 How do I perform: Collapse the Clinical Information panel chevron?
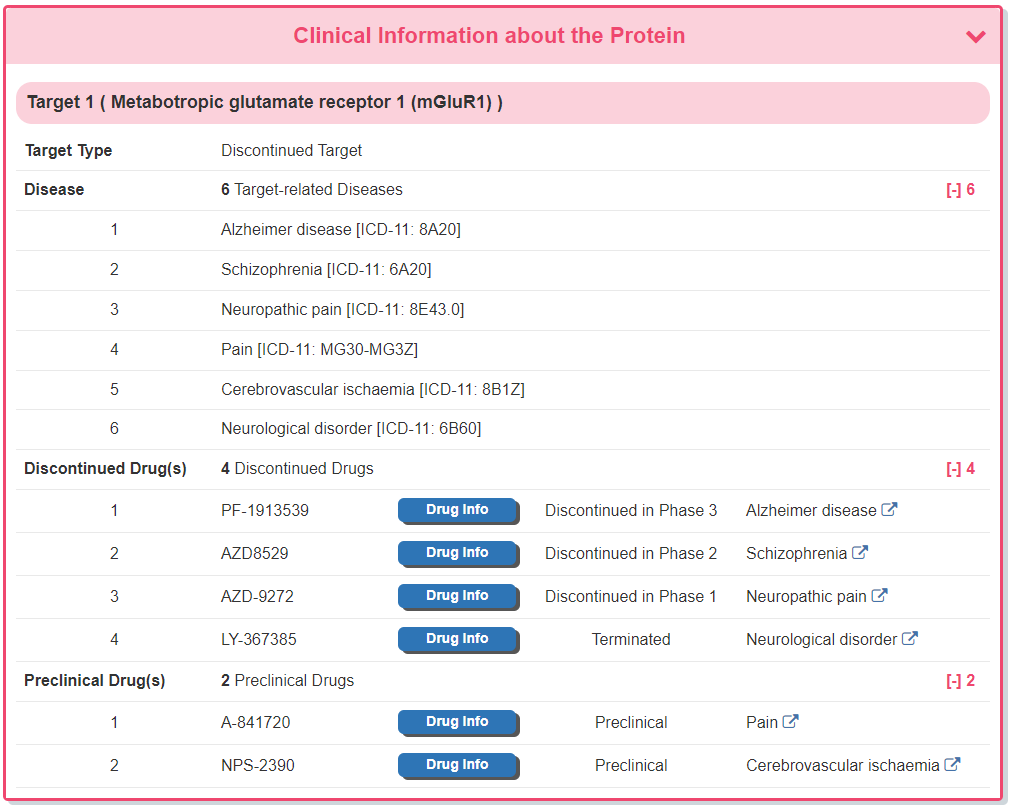(x=976, y=37)
